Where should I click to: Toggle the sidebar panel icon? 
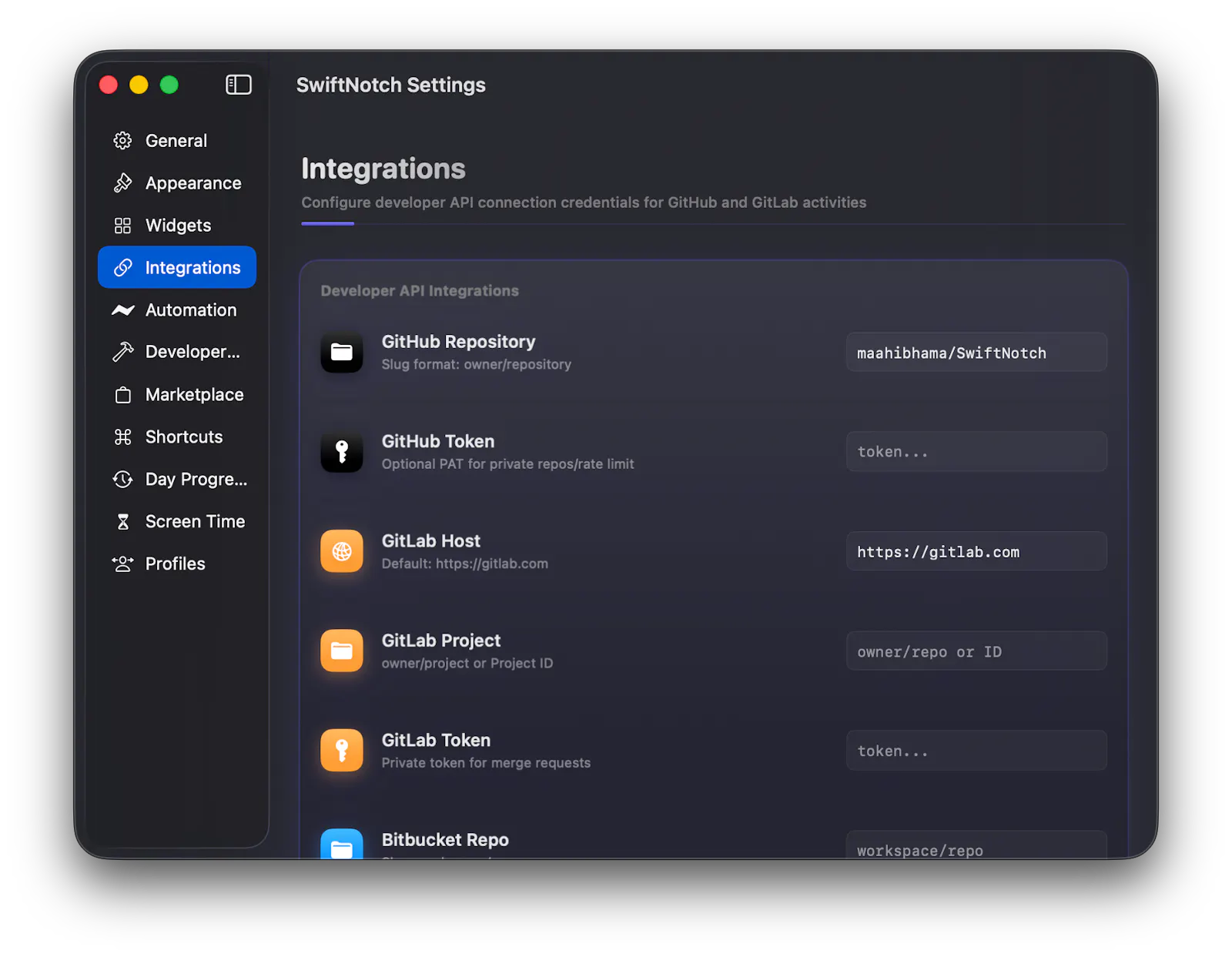point(238,85)
